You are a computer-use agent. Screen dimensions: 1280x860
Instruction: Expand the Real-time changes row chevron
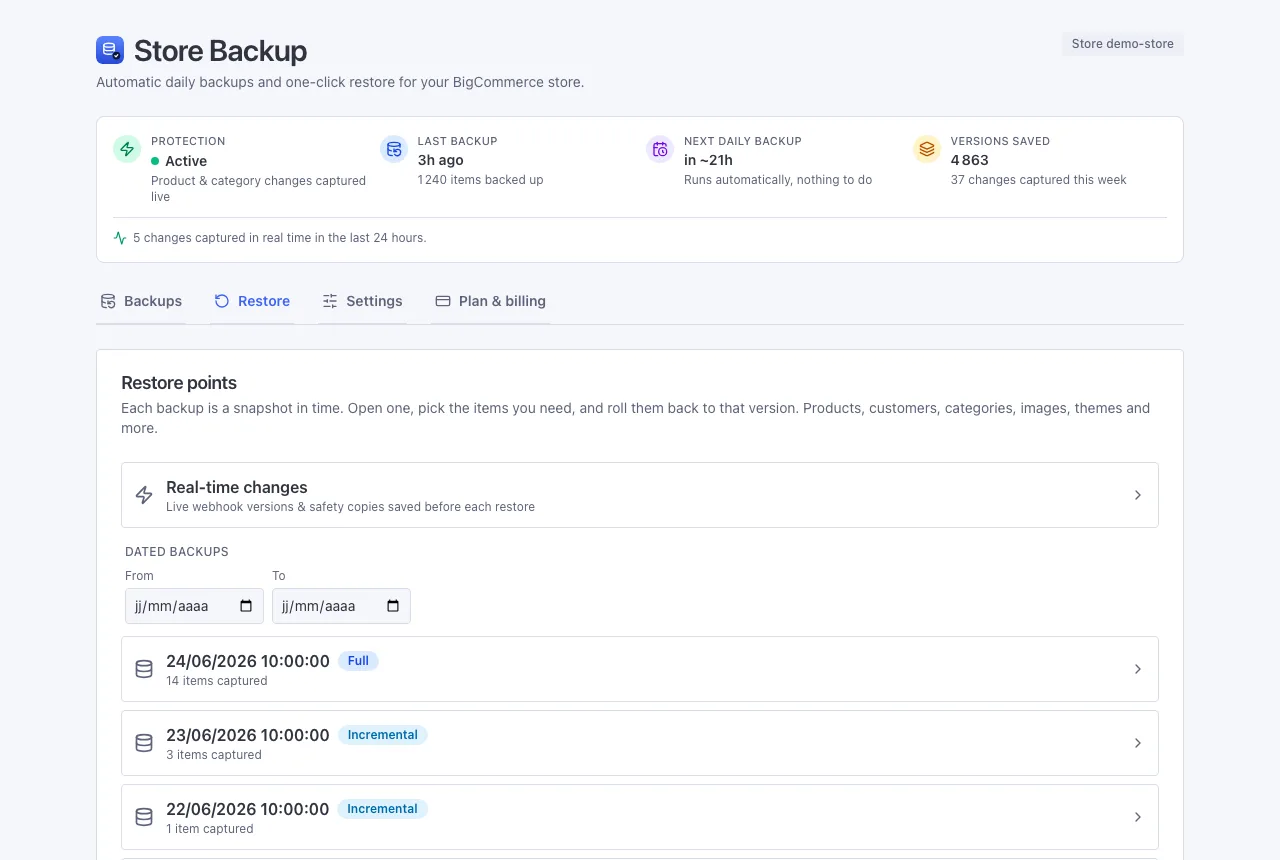(x=1138, y=495)
